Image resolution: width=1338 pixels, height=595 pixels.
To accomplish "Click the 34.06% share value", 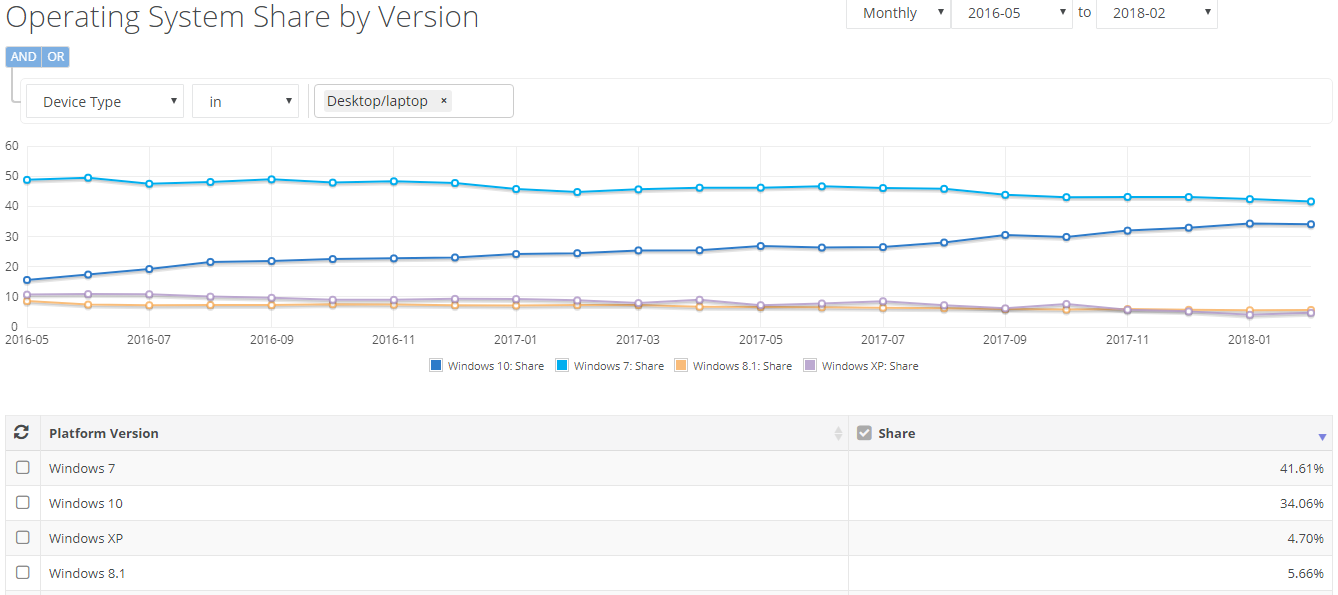I will point(1302,503).
